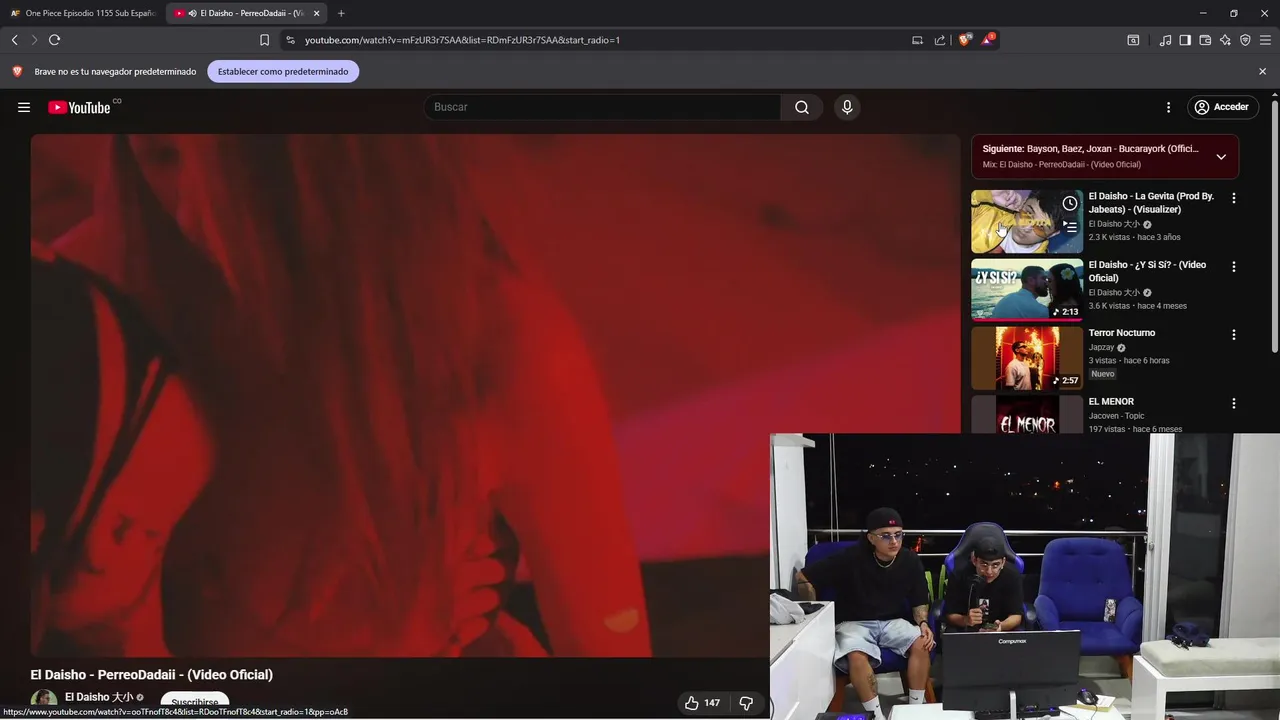Open options for La Gevita video
This screenshot has height=720, width=1280.
[1233, 198]
